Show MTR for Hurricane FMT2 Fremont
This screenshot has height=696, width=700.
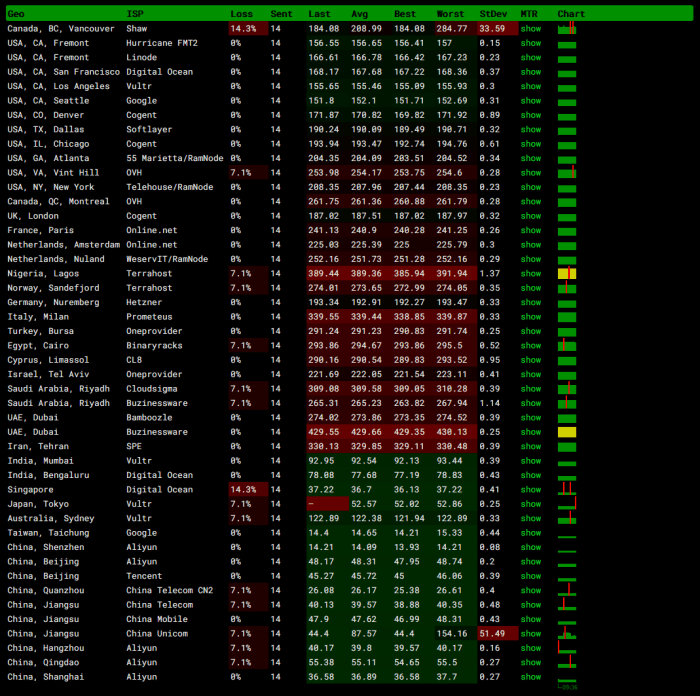point(531,43)
